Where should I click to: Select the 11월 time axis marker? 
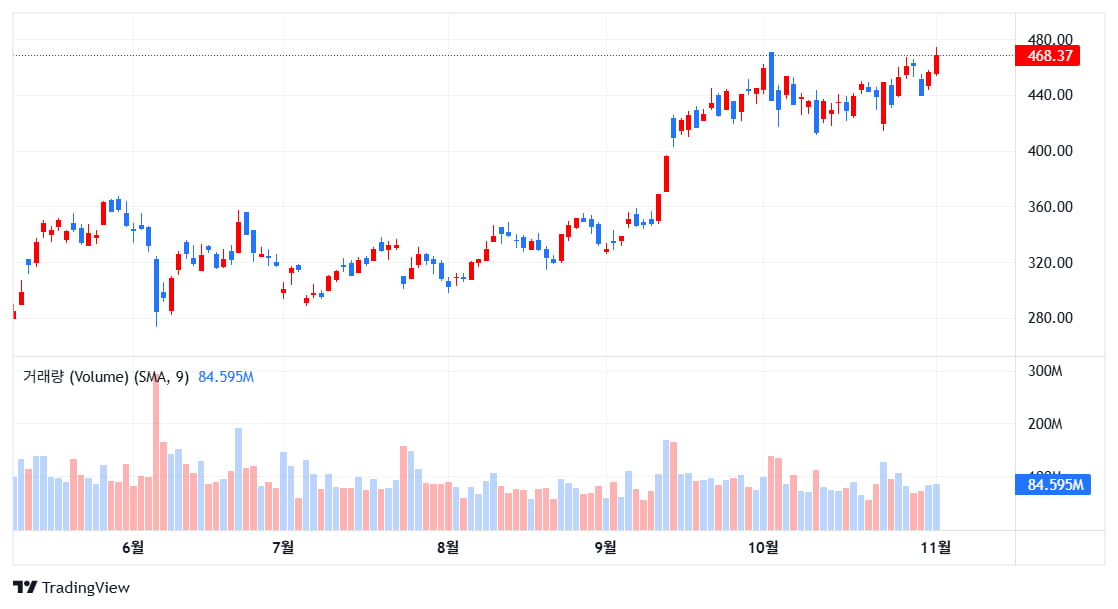click(936, 546)
